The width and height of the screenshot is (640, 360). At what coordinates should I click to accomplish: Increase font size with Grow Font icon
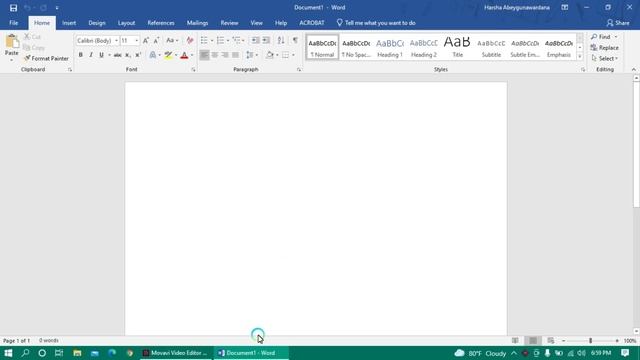146,40
